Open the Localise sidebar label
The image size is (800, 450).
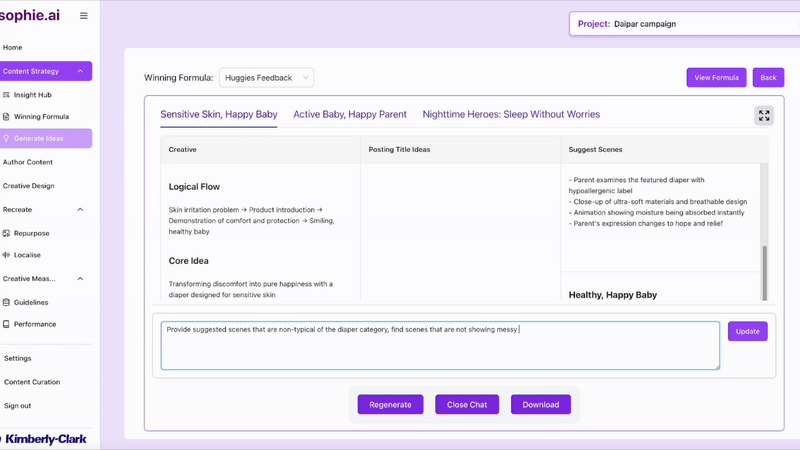point(27,255)
